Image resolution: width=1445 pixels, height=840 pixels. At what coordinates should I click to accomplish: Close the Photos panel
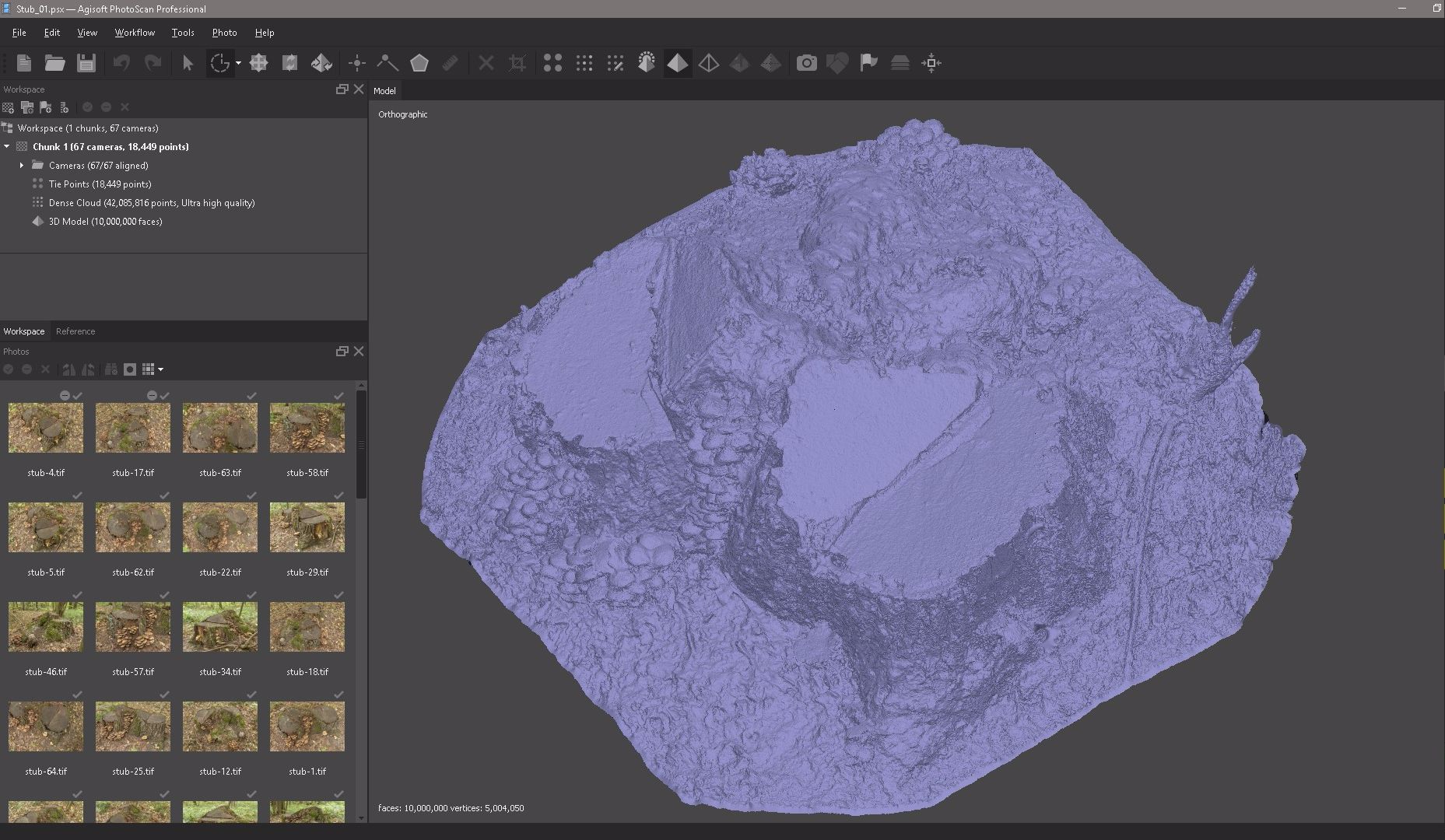(359, 352)
